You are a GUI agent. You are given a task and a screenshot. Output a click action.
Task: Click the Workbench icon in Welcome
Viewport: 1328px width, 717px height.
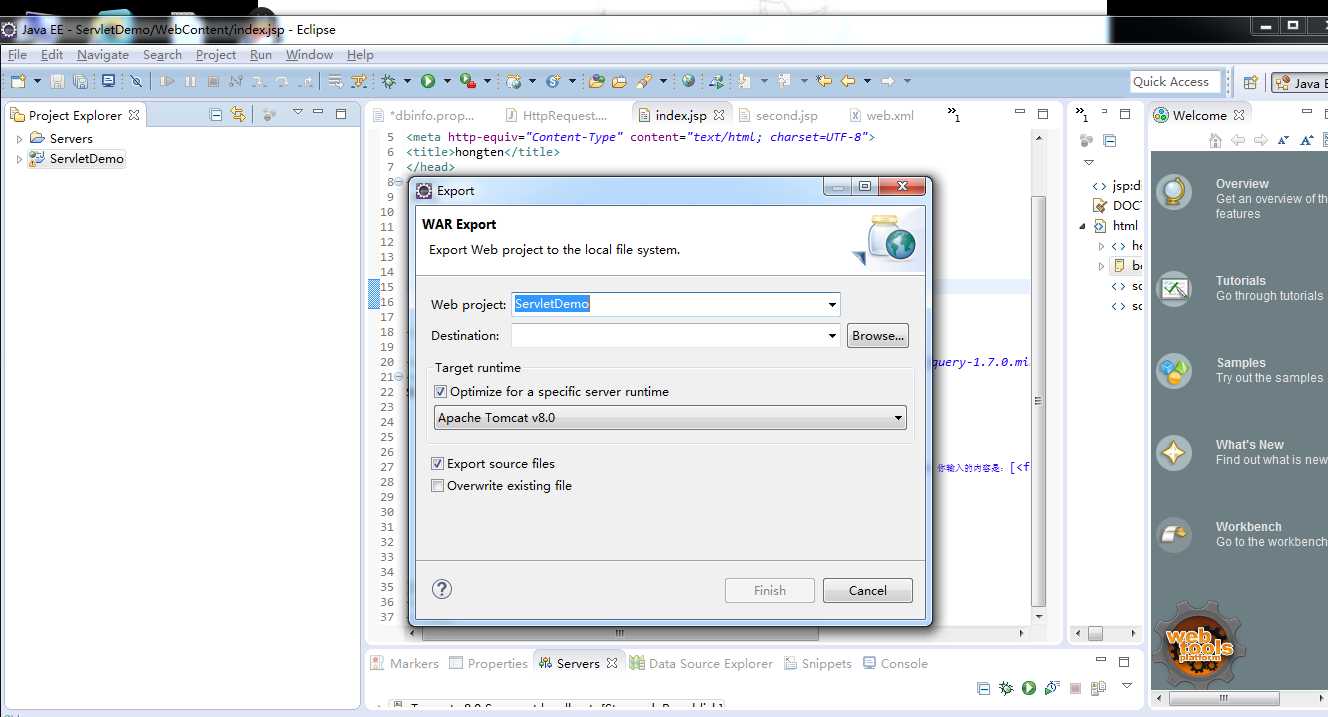[x=1174, y=535]
